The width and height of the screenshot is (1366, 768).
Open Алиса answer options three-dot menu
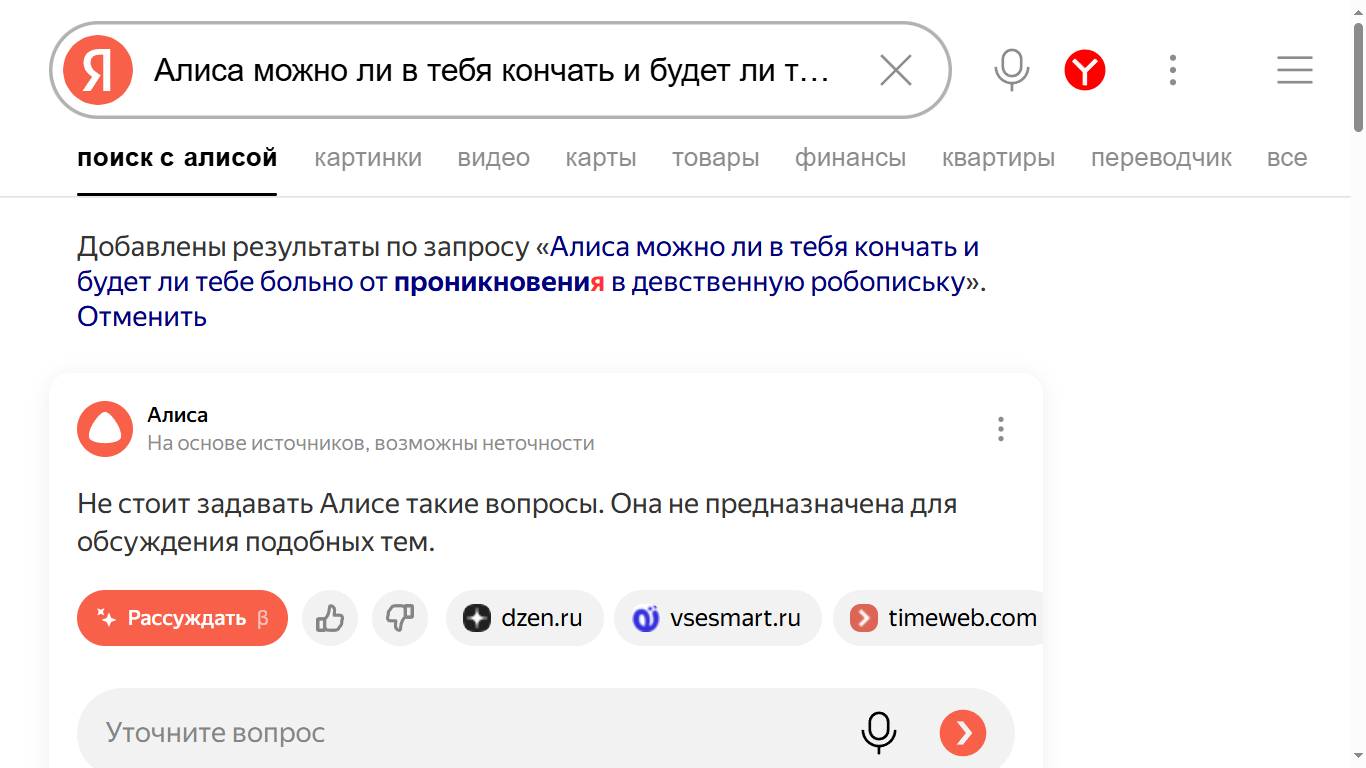click(1000, 429)
